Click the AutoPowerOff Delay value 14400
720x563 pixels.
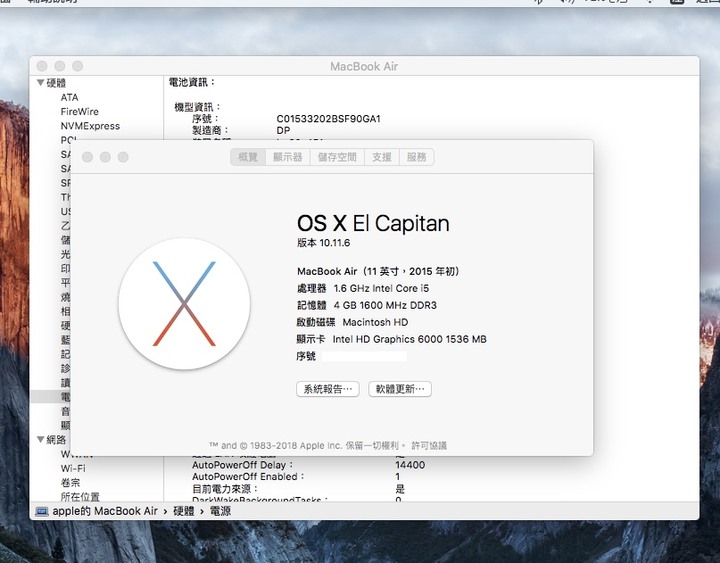(410, 465)
